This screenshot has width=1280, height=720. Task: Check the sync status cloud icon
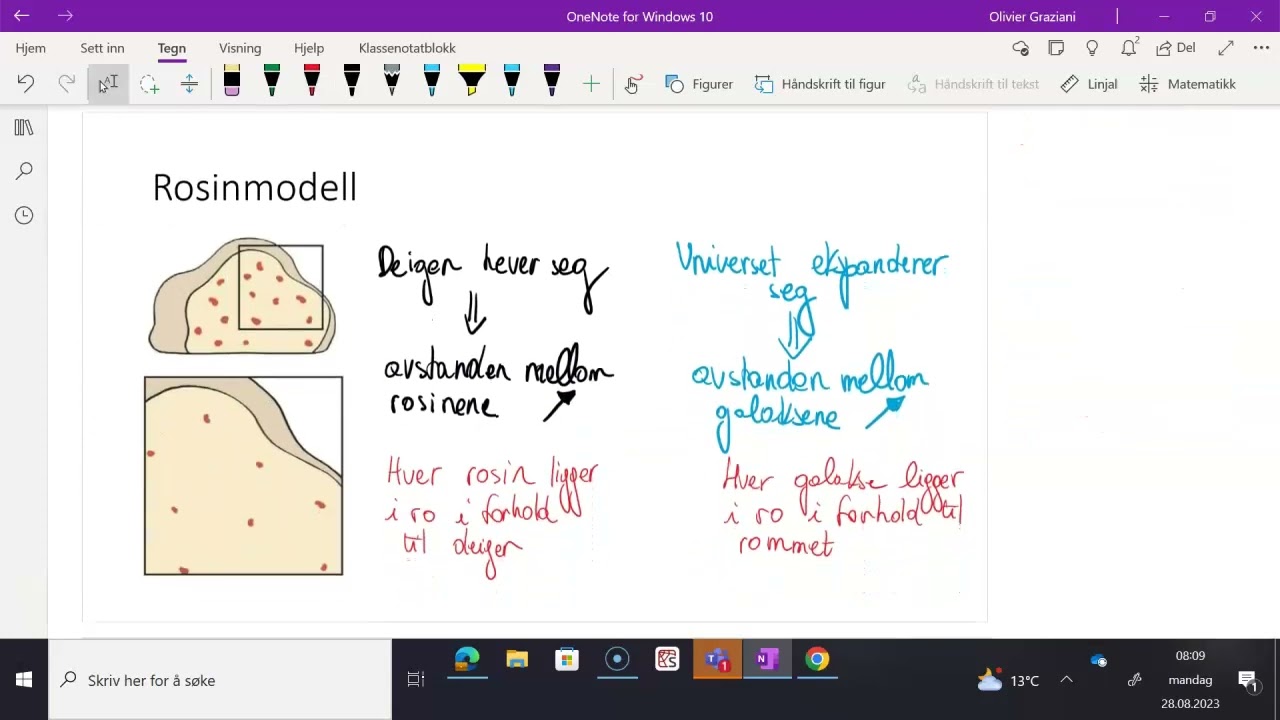pos(1020,48)
